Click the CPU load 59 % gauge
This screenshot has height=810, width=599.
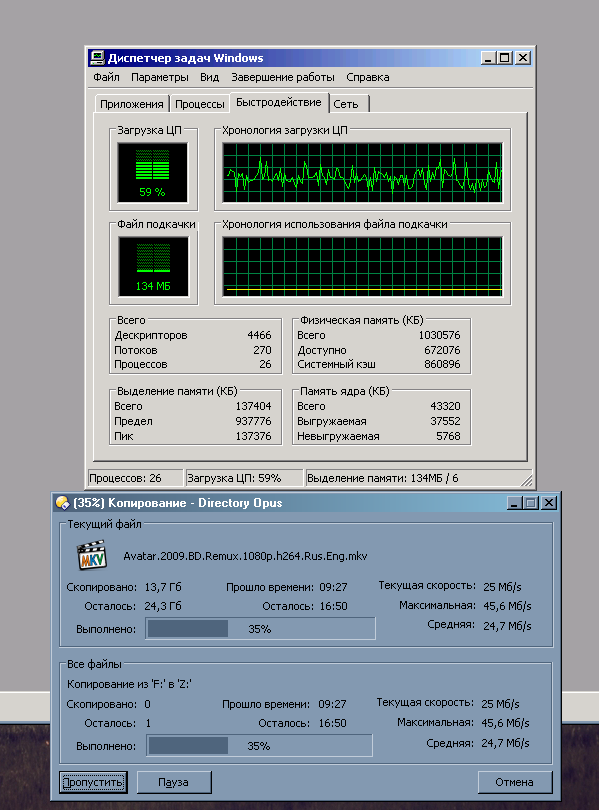[153, 173]
